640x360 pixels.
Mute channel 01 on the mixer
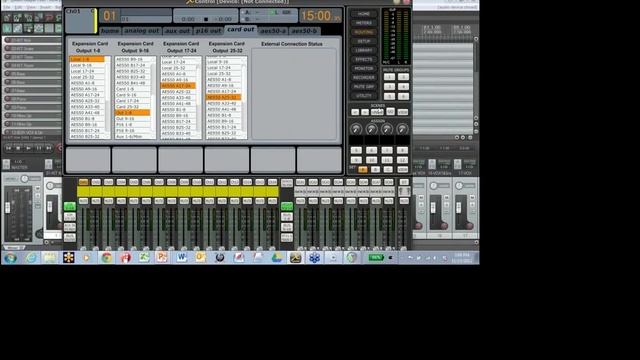83,201
